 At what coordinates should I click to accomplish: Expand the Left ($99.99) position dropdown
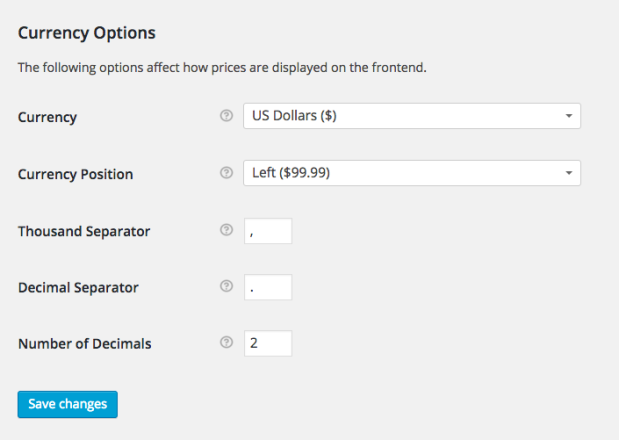pos(412,173)
